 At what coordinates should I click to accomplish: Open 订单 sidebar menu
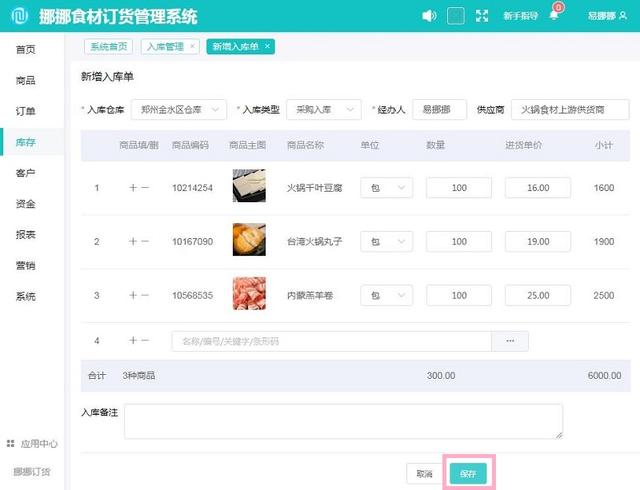26,111
